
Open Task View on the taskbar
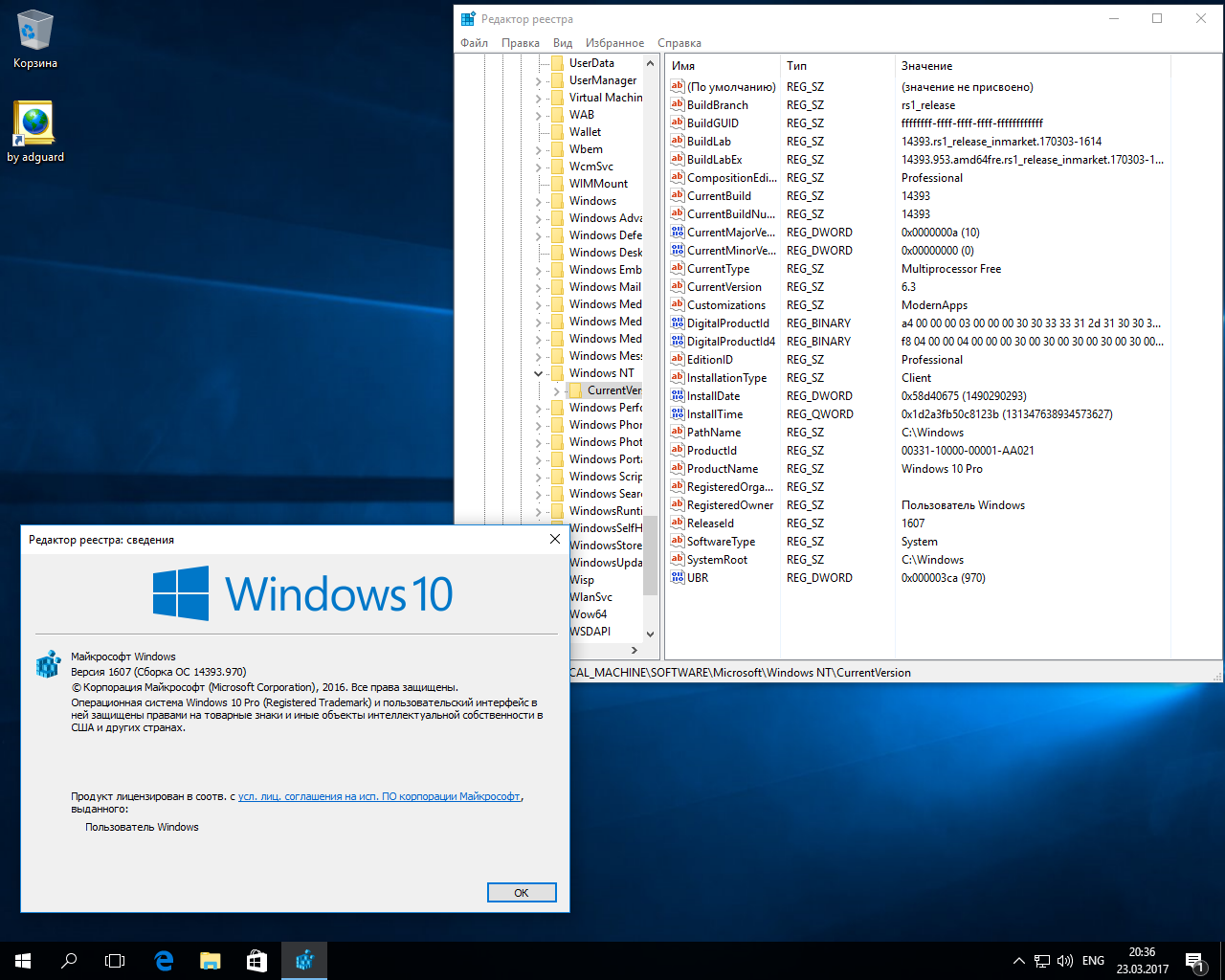(115, 961)
